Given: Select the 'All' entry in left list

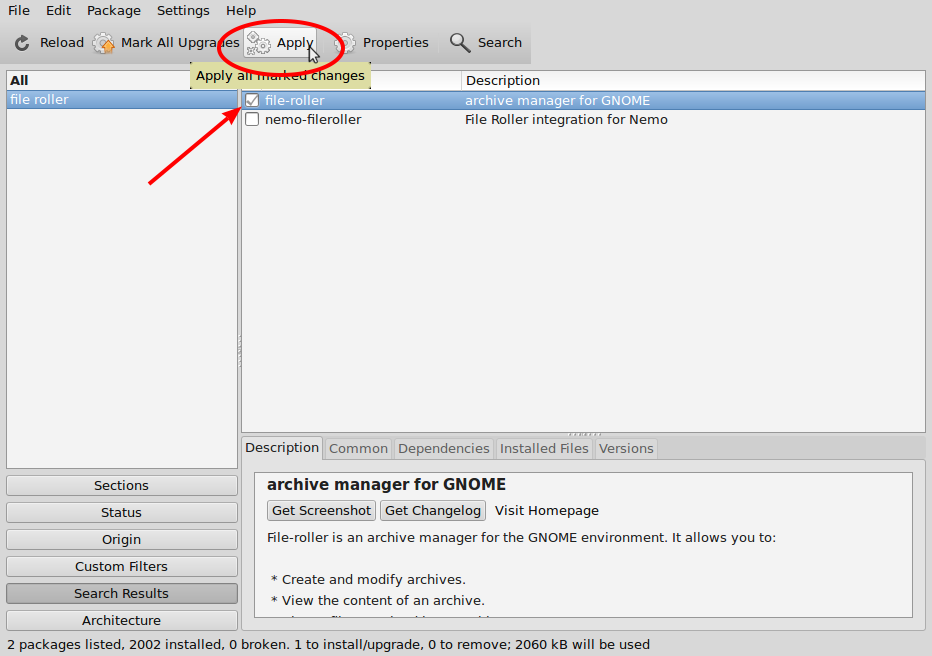Looking at the screenshot, I should point(19,80).
